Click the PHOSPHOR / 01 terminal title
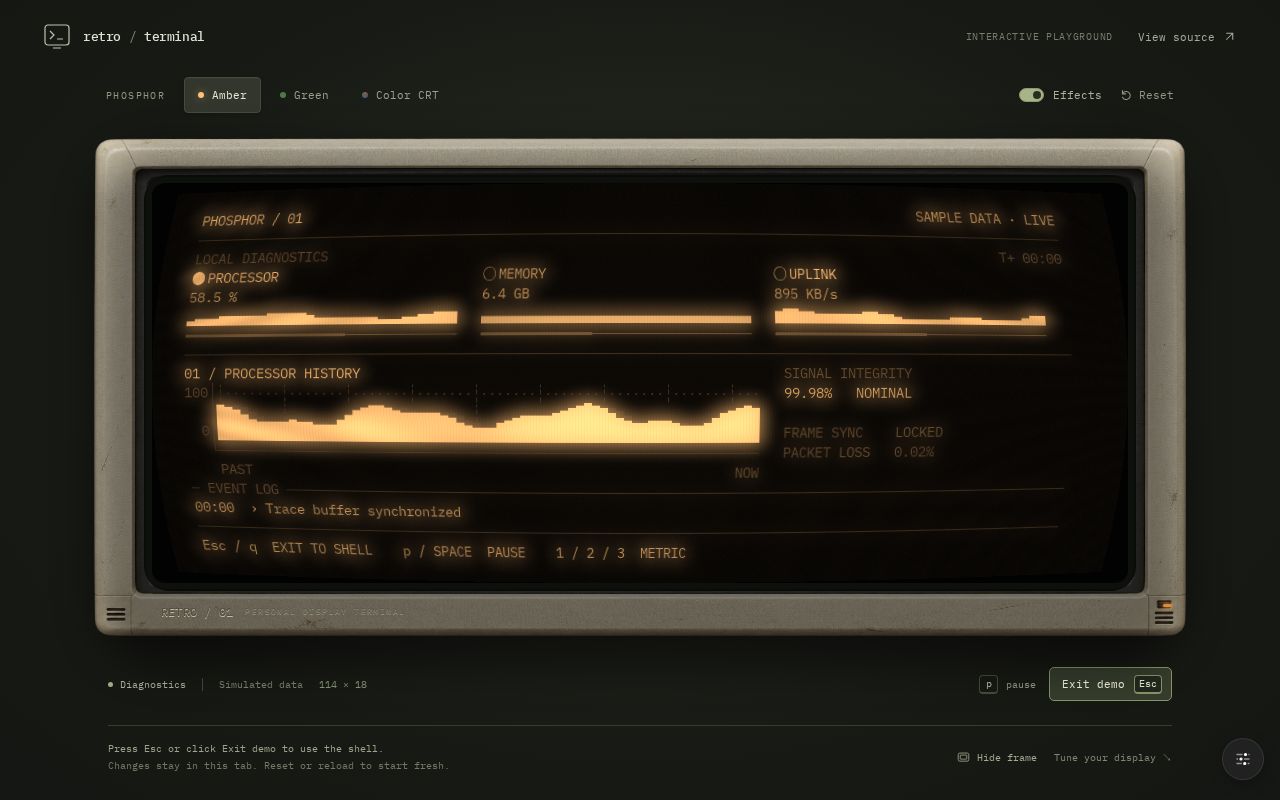Image resolution: width=1280 pixels, height=800 pixels. [252, 219]
